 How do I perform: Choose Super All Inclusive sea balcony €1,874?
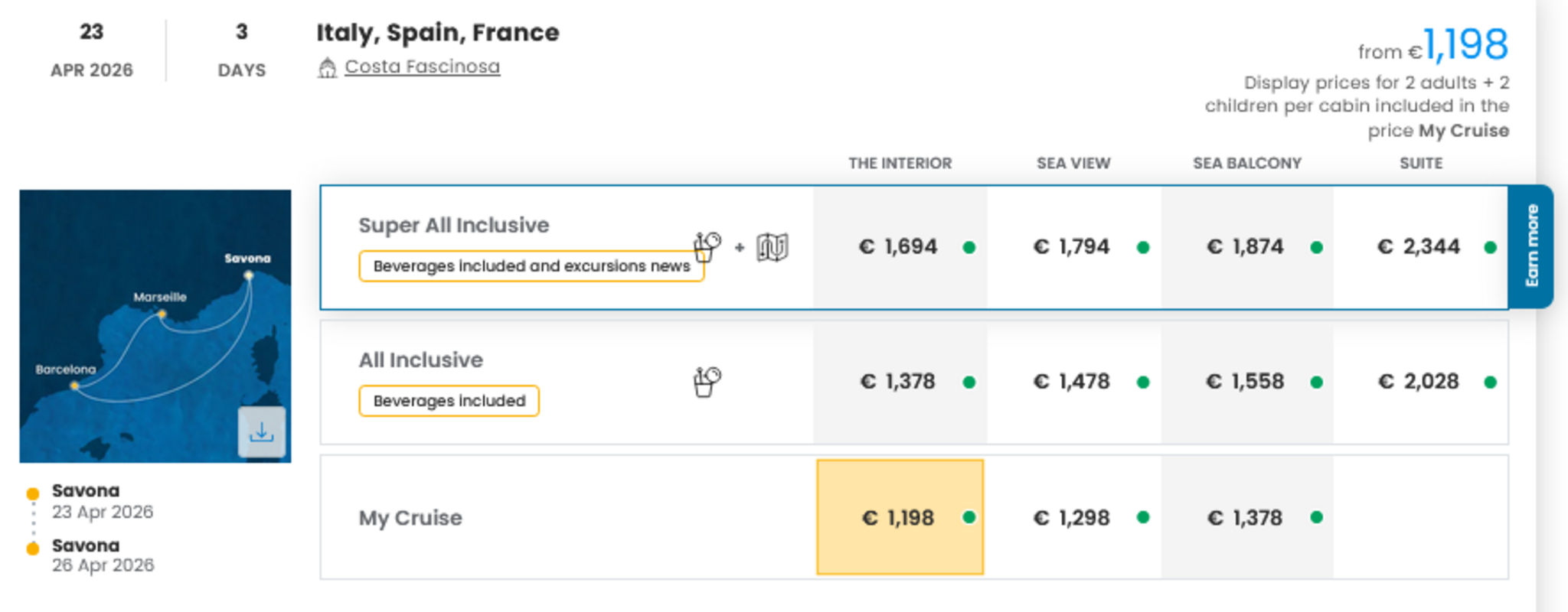click(1246, 247)
